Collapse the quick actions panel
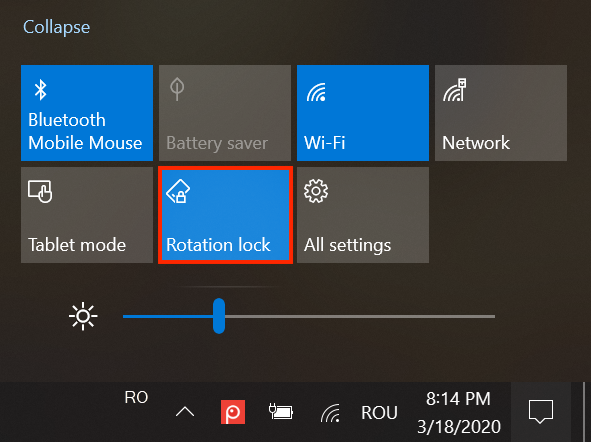591x442 pixels. [x=57, y=27]
